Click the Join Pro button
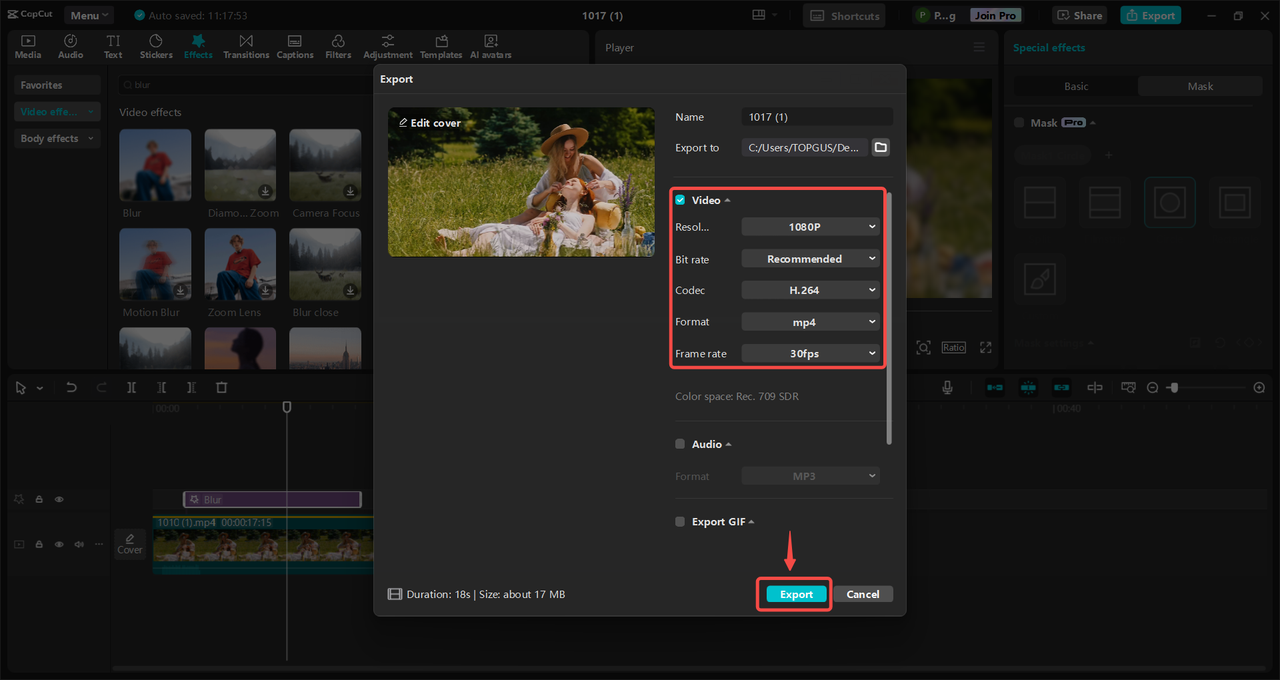 995,15
